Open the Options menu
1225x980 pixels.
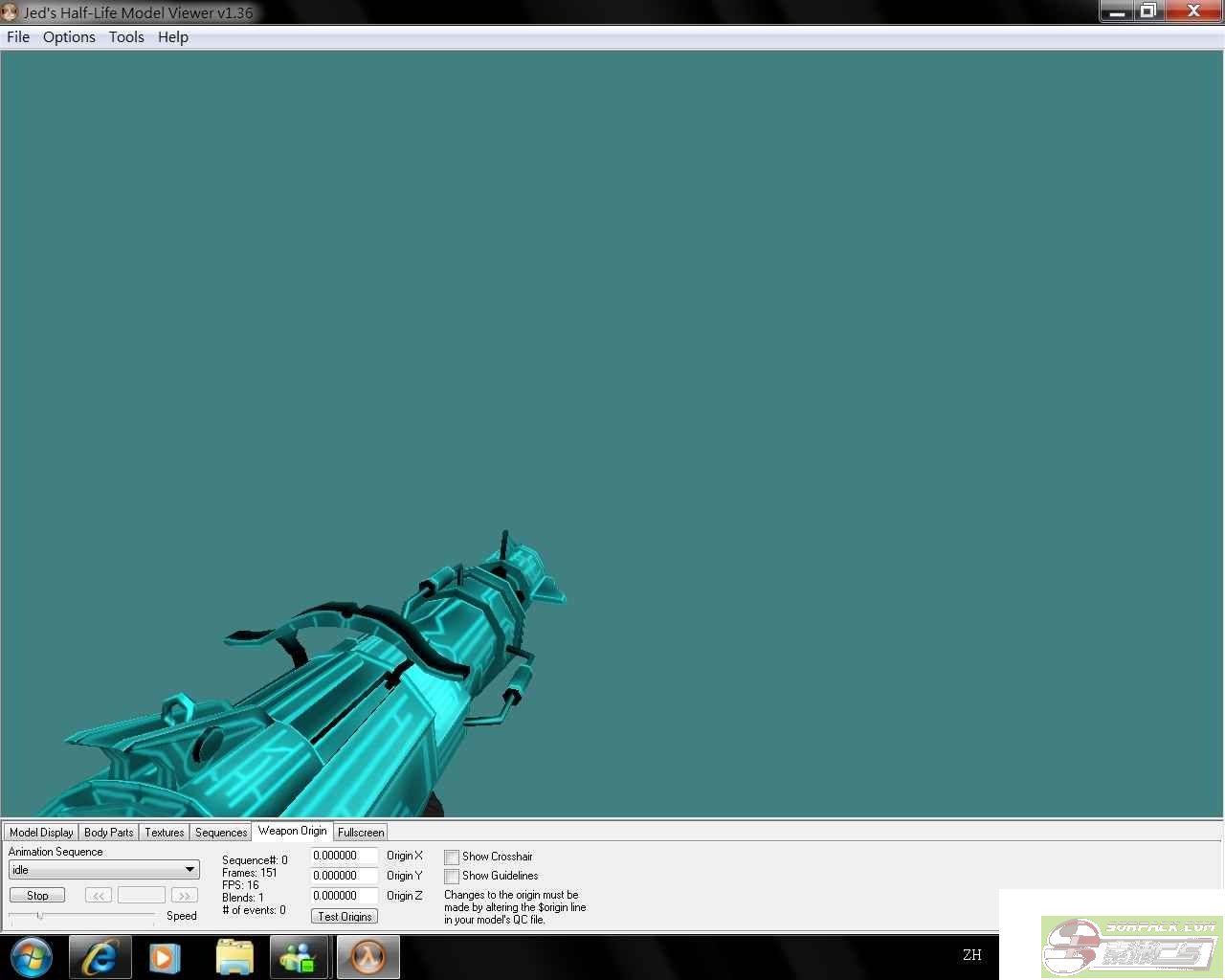69,37
